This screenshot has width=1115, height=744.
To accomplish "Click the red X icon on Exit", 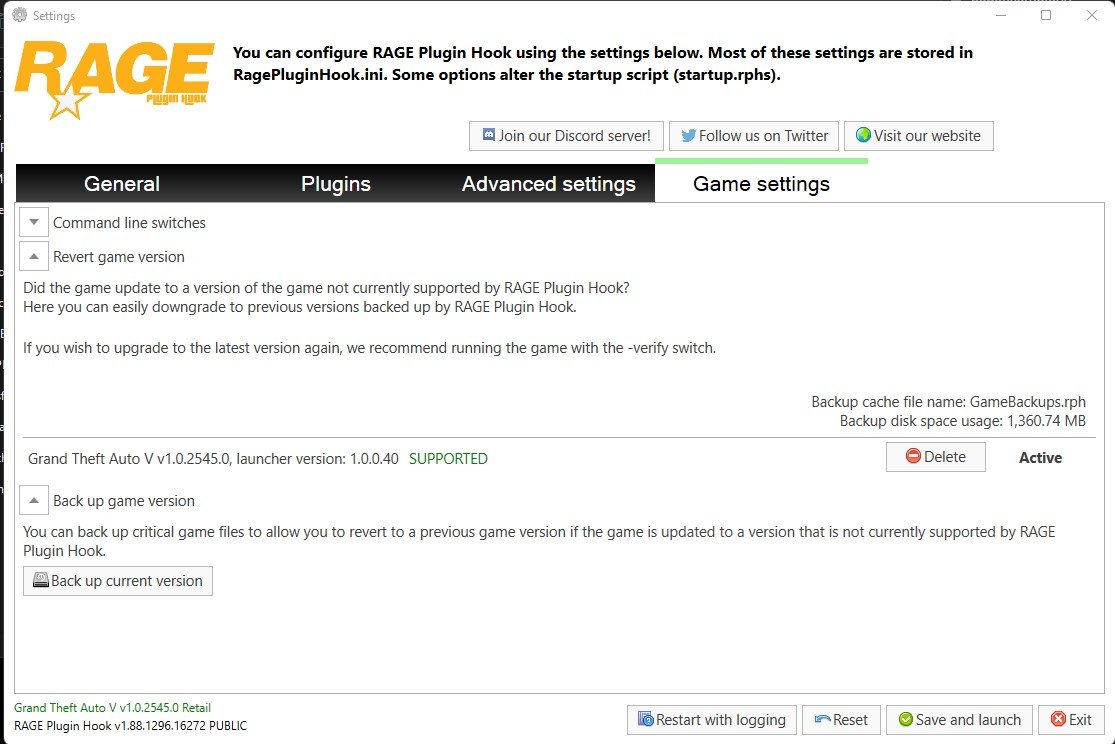I will click(x=1058, y=719).
